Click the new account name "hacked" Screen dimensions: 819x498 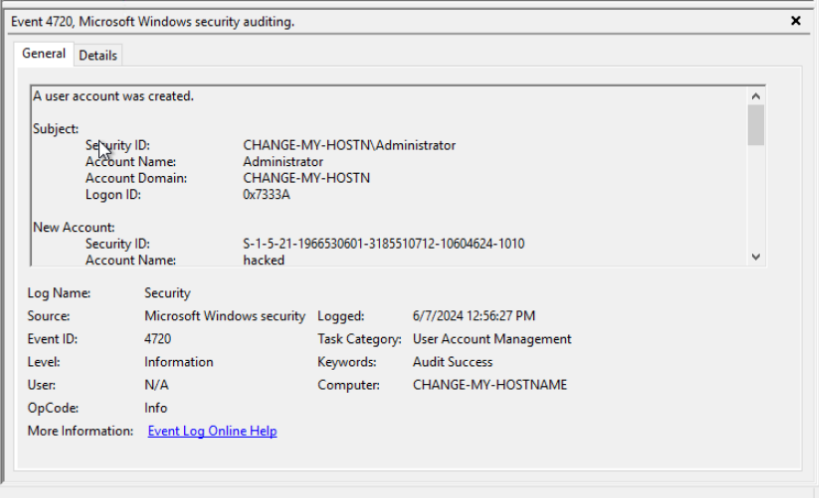point(264,260)
